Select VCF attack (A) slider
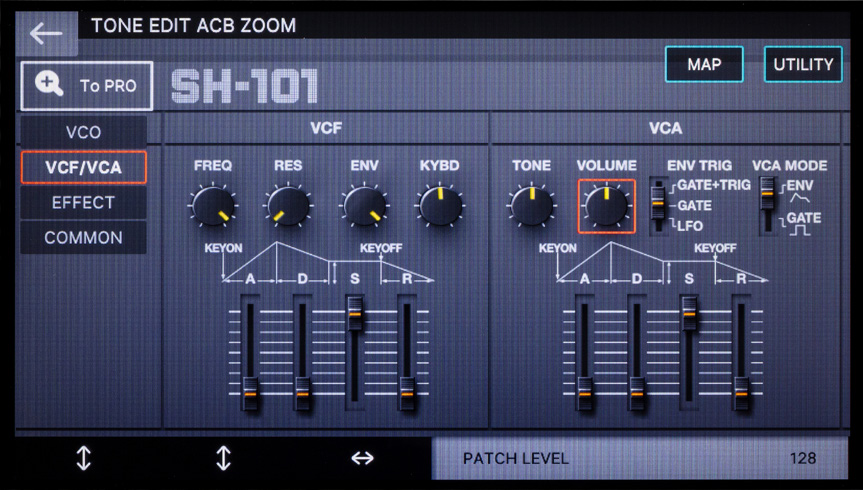863x490 pixels. [250, 353]
